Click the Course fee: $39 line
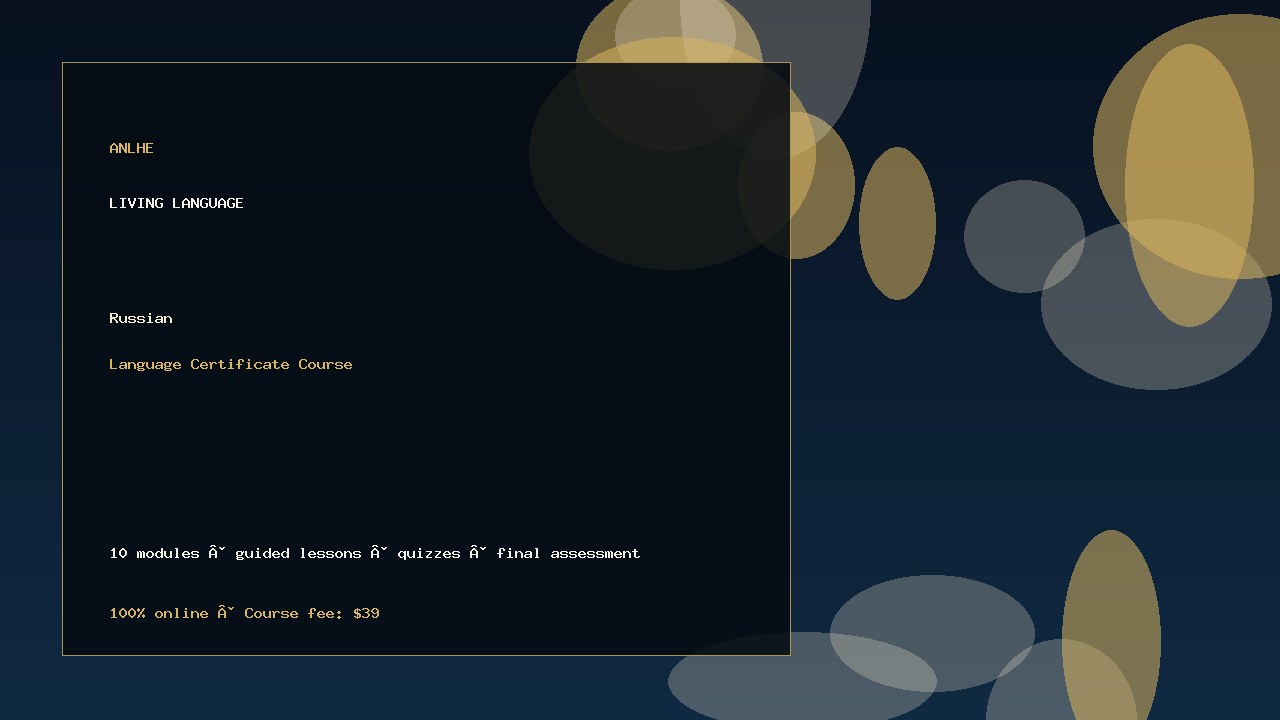Image resolution: width=1280 pixels, height=720 pixels. click(x=245, y=613)
